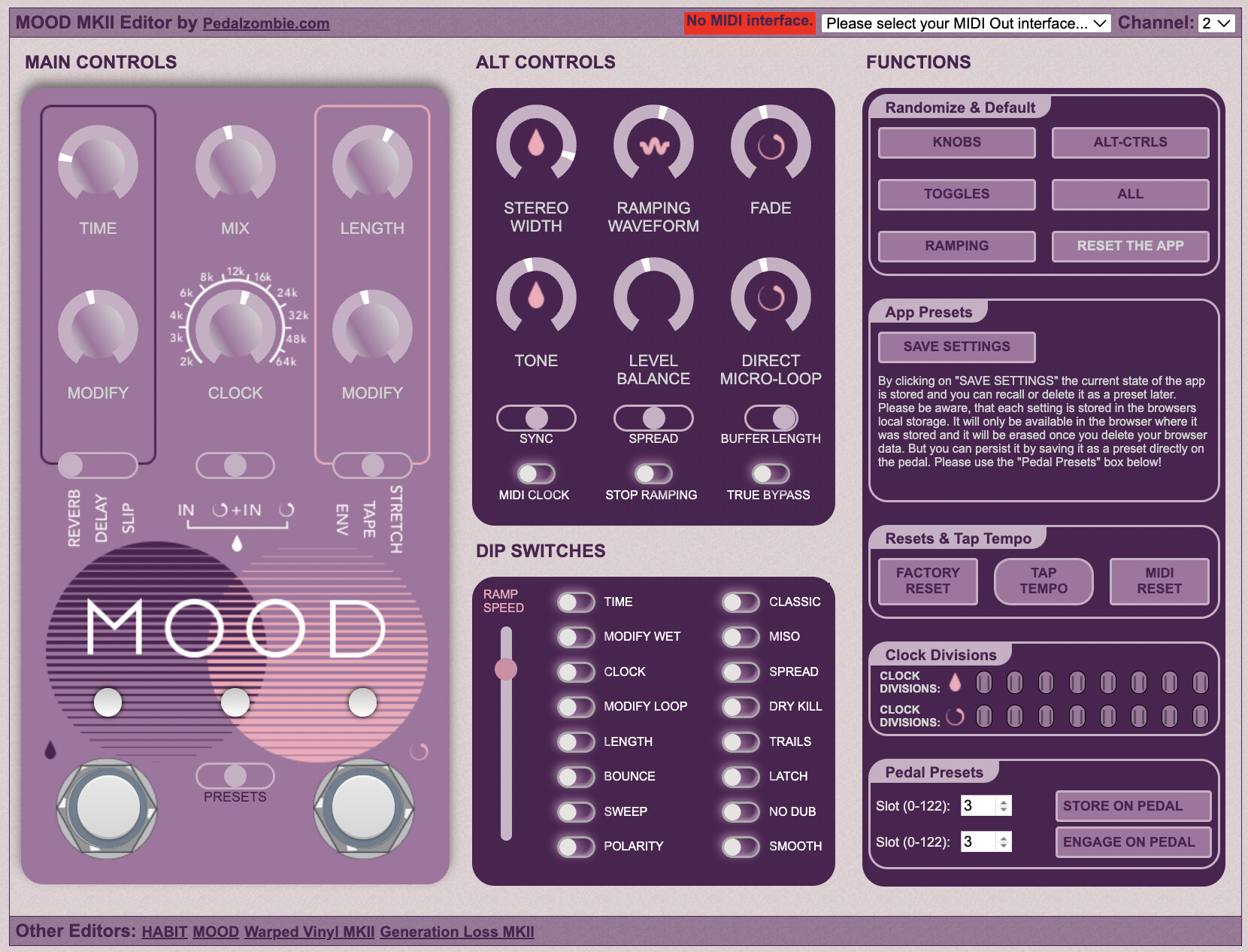Turn on the SMOOTH dip switch
The height and width of the screenshot is (952, 1248).
(x=741, y=847)
